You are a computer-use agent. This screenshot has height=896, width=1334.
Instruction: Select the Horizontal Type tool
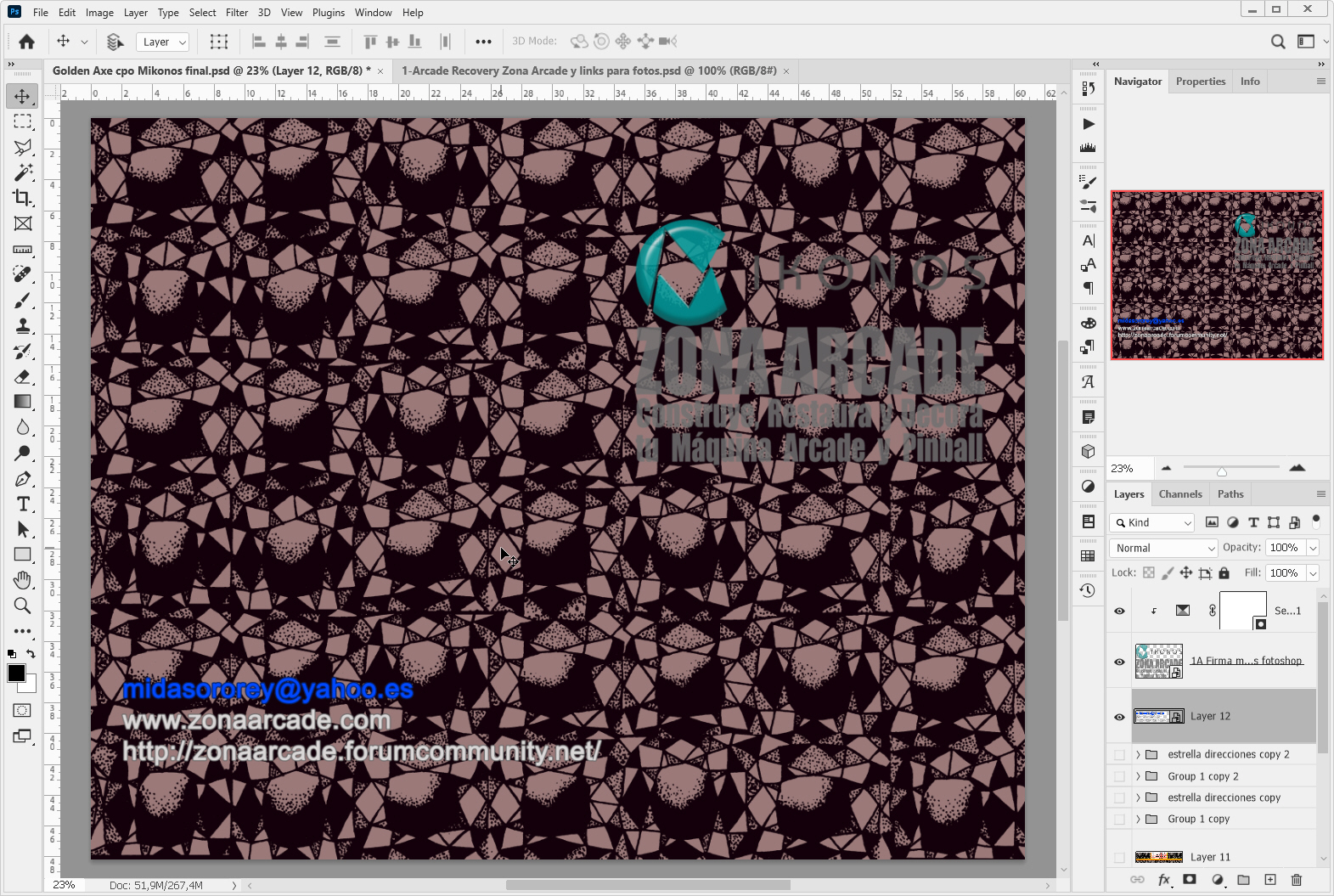[23, 504]
